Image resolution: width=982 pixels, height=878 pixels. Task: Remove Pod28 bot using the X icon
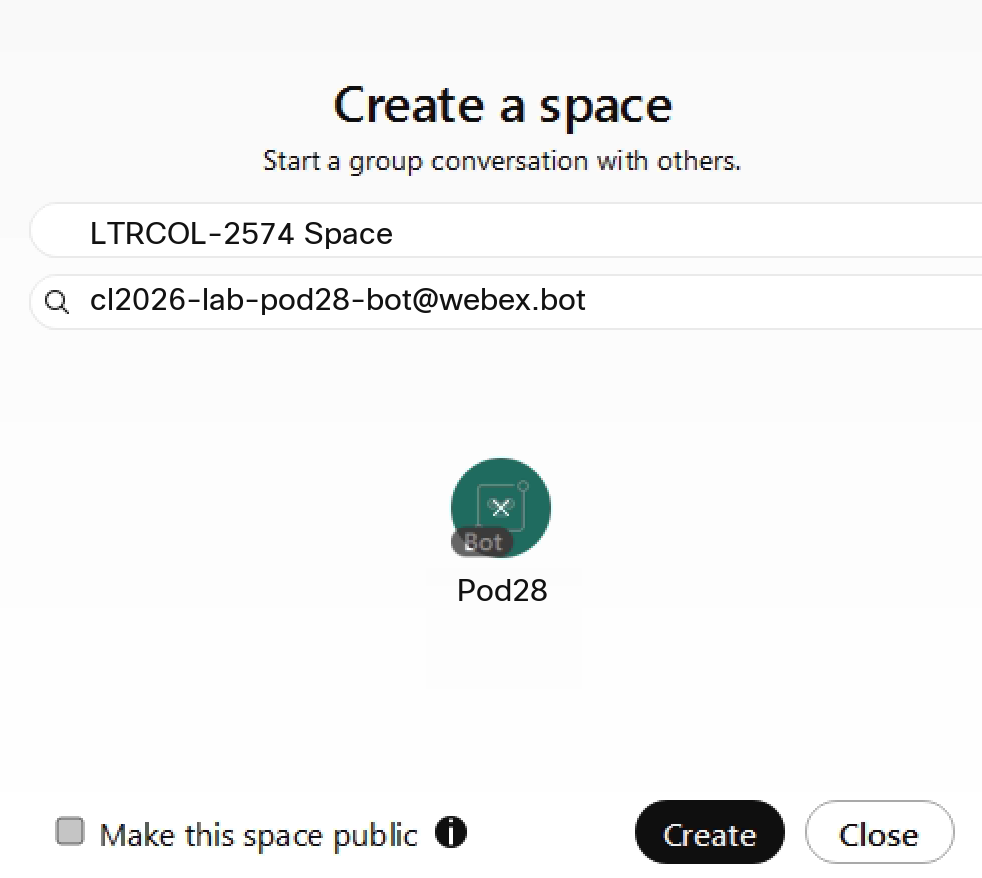tap(501, 507)
